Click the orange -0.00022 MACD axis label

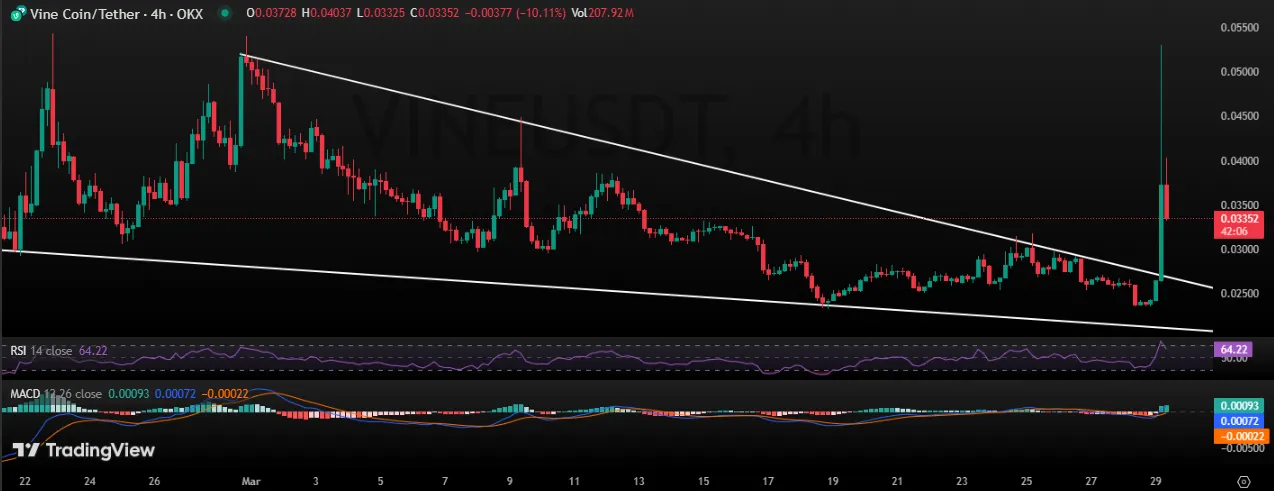coord(1237,436)
